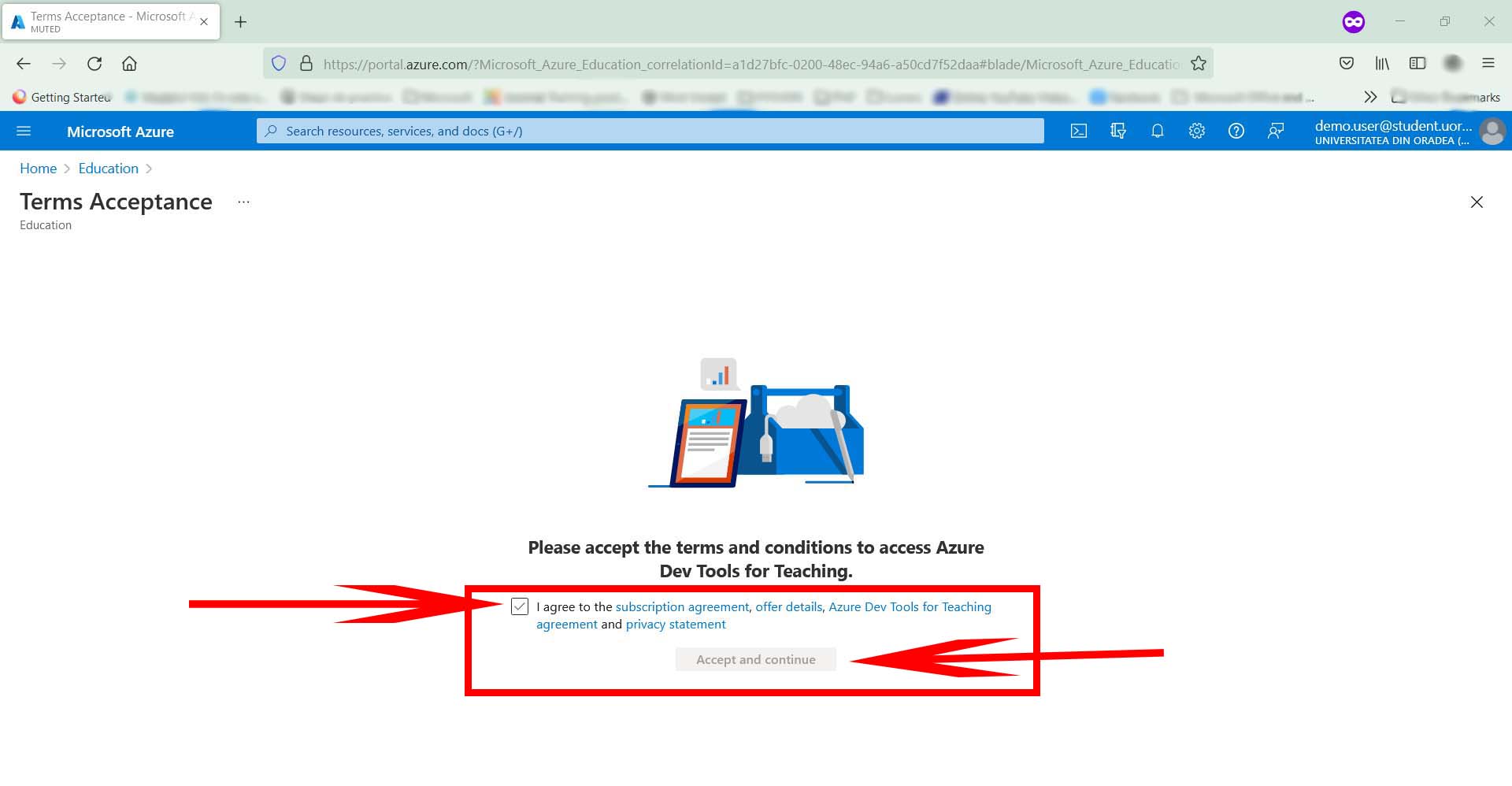Show more bookmarks with the double chevron
Viewport: 1512px width, 786px height.
[1370, 97]
